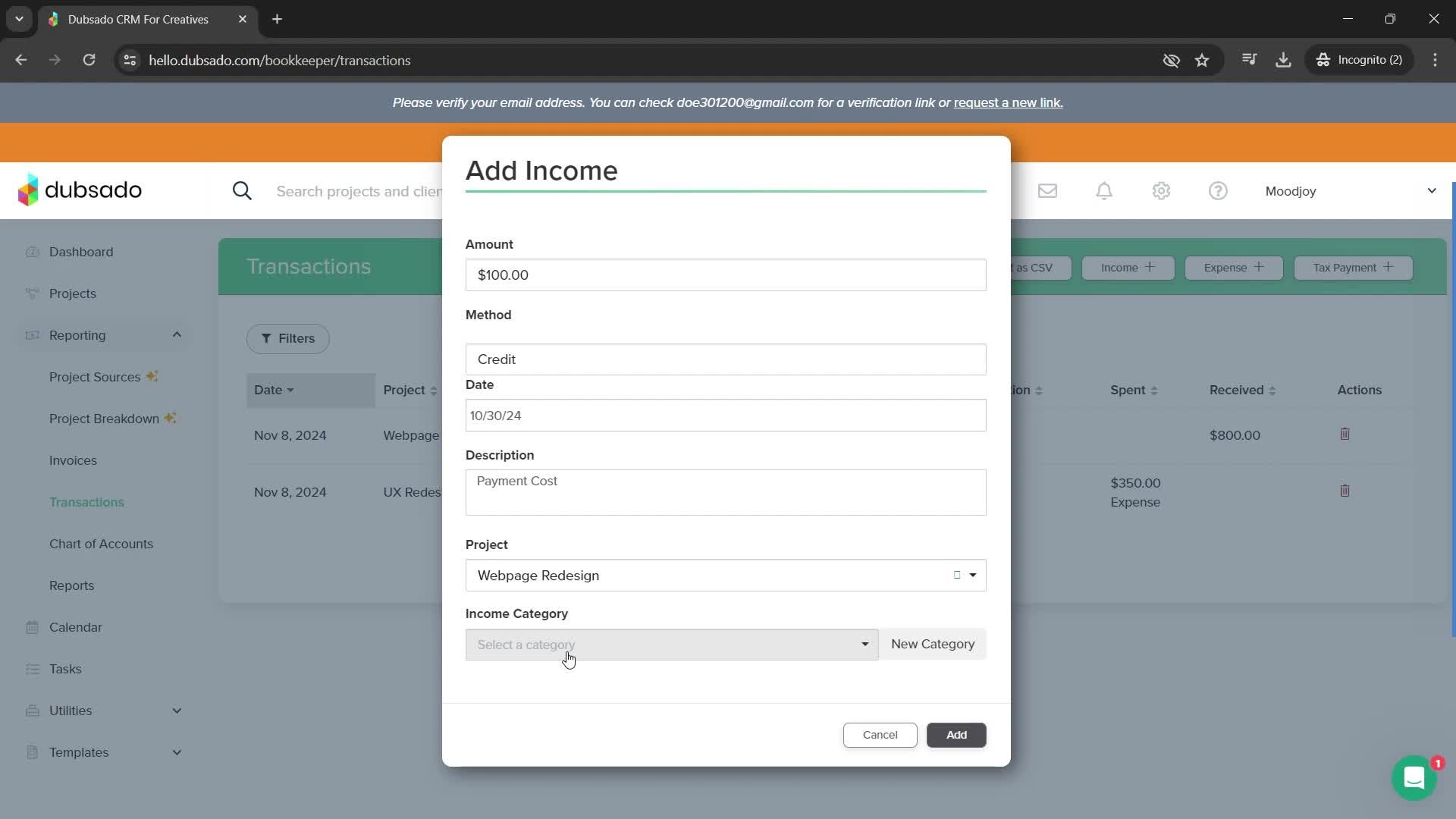The image size is (1456, 819).
Task: Sort transactions by Received column
Action: click(1242, 390)
